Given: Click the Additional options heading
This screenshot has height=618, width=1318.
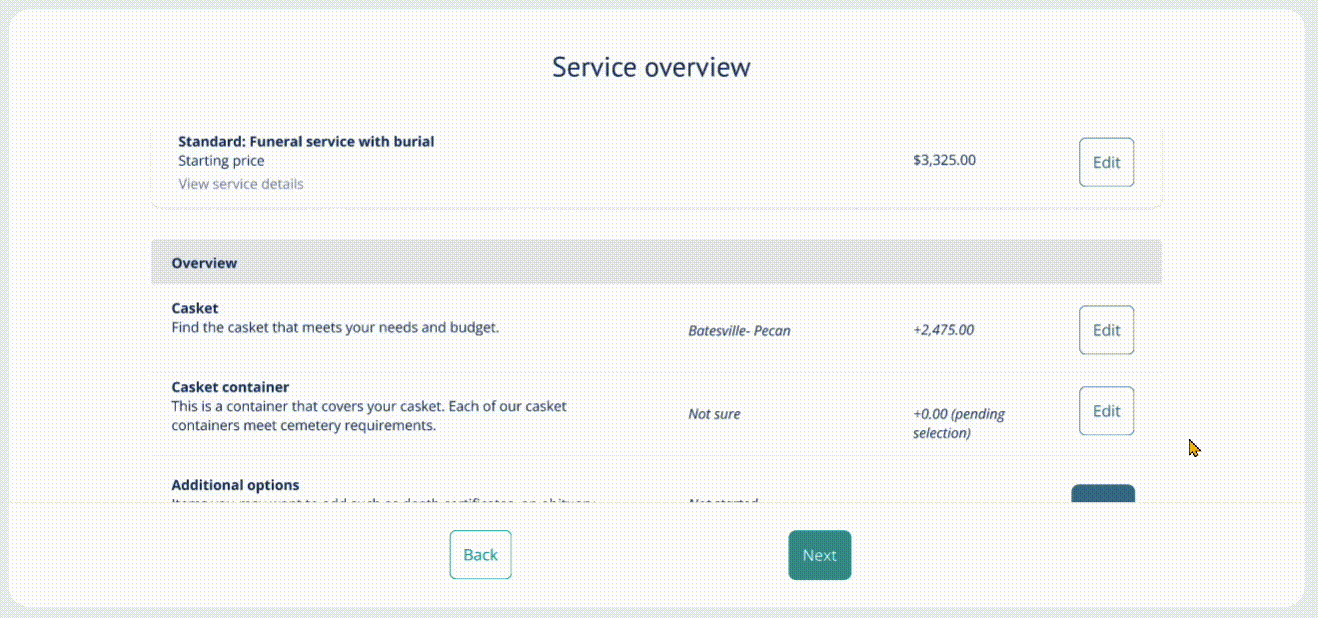Looking at the screenshot, I should 235,485.
